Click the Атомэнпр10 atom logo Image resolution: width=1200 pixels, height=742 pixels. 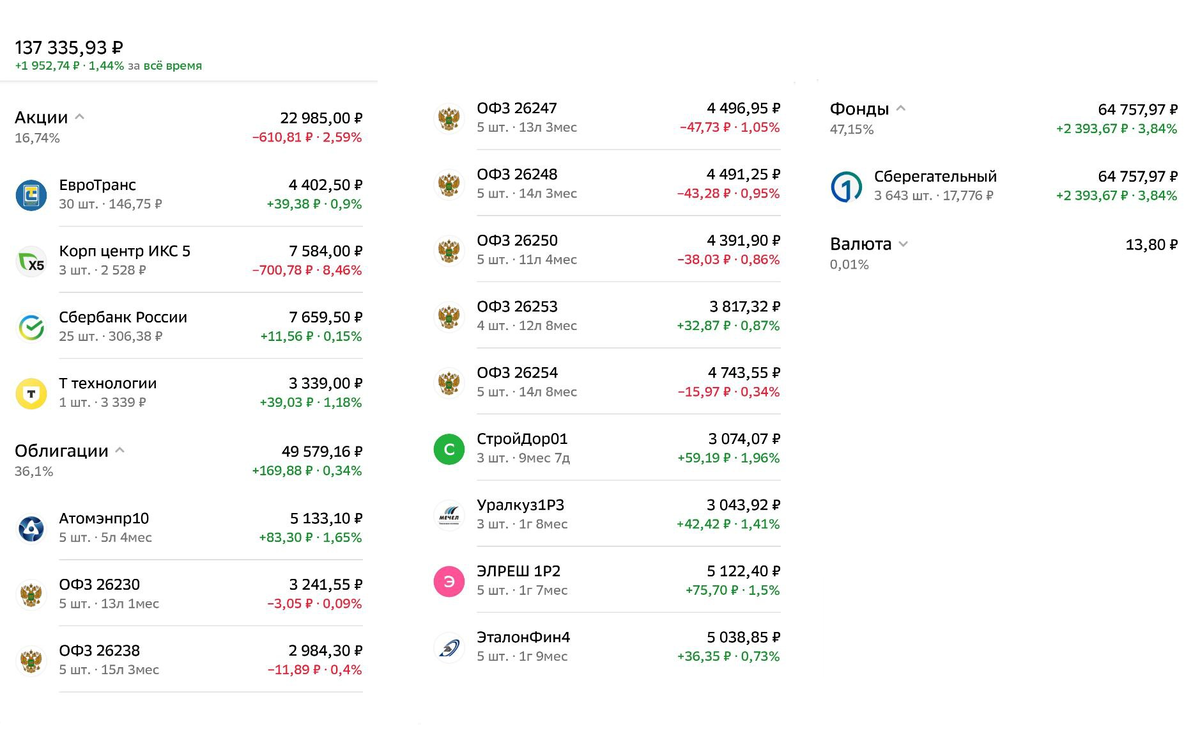pos(31,528)
